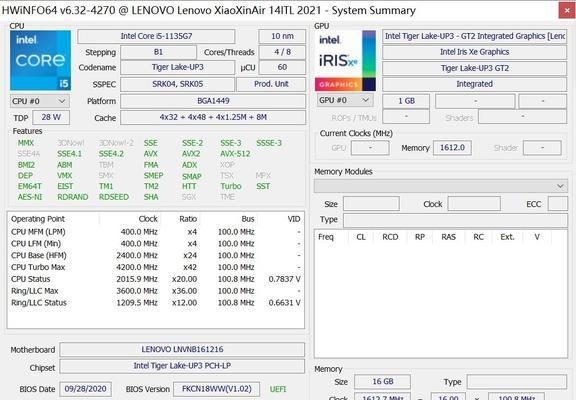576x400 pixels.
Task: Click the RCD timing column header
Action: 390,237
